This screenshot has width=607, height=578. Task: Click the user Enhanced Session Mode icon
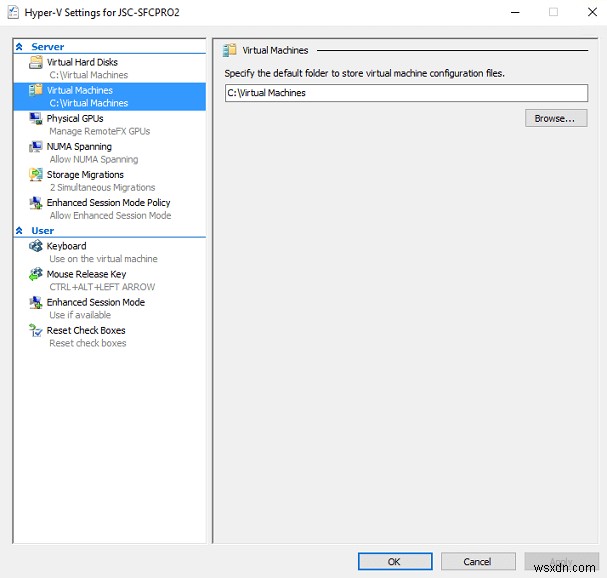tap(36, 302)
